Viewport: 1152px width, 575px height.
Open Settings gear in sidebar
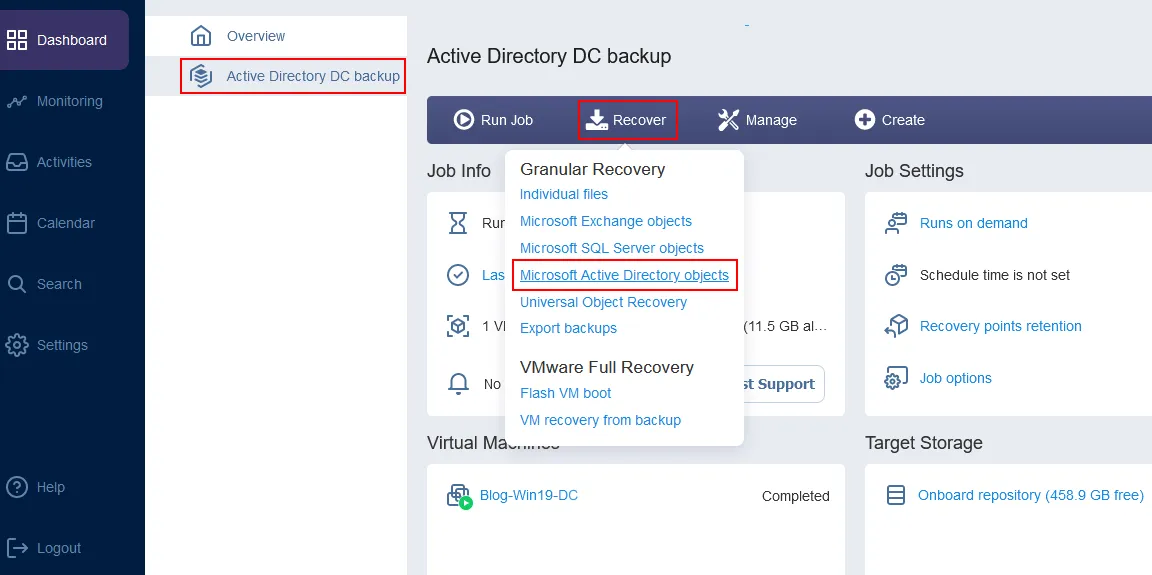click(x=17, y=345)
